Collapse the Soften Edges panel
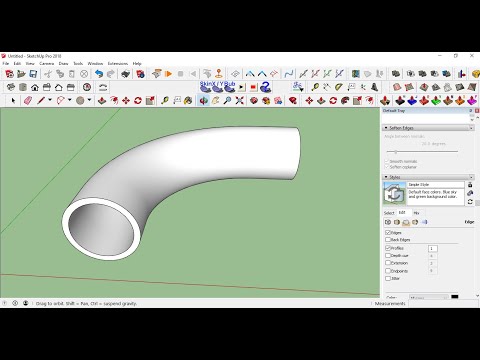480x360 pixels. [x=386, y=128]
